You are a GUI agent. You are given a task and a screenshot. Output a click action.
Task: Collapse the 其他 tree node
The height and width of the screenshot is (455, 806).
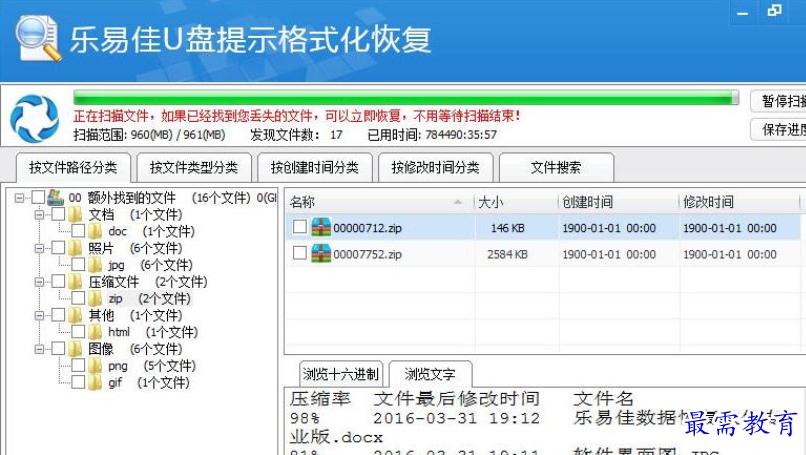[40, 315]
